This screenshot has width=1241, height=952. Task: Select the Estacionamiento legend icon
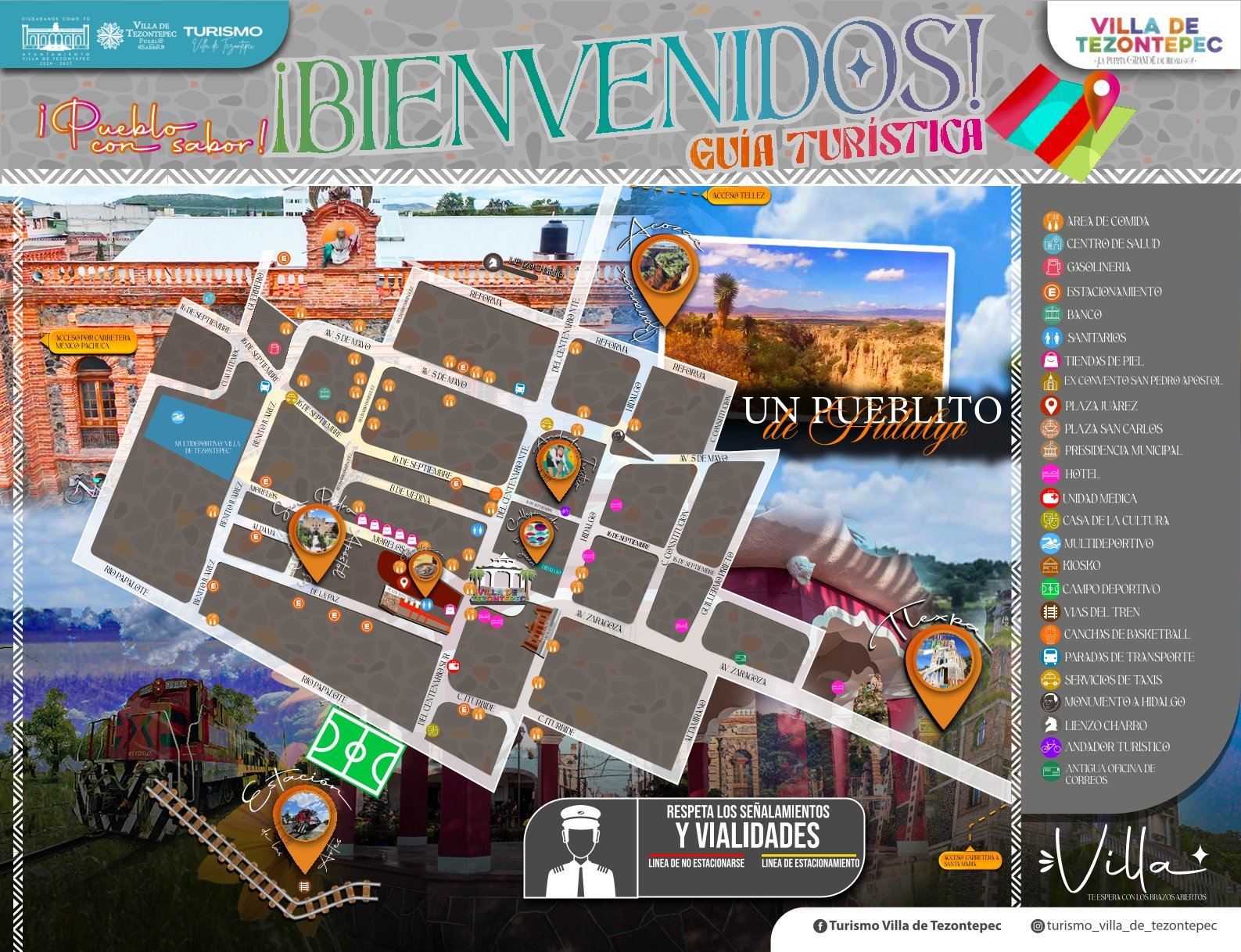(1053, 292)
